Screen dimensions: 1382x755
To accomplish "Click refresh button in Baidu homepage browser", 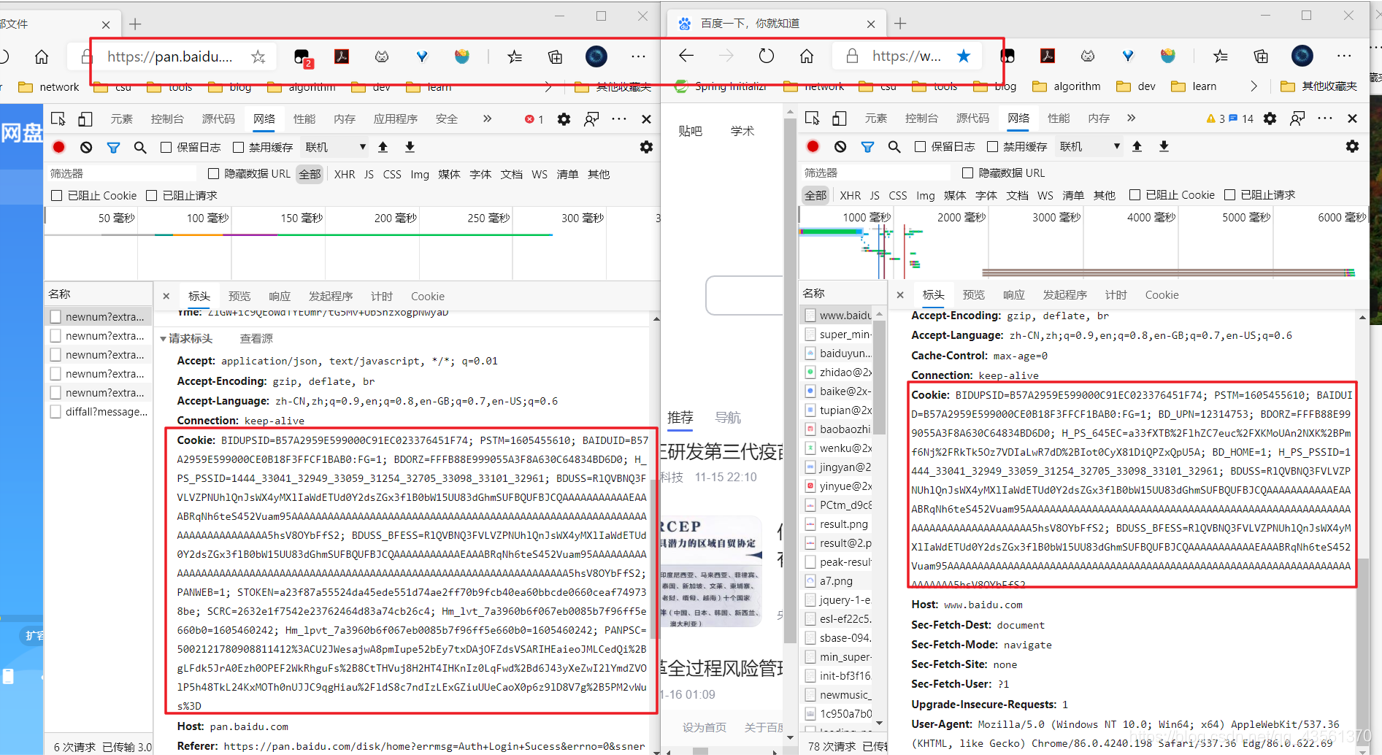I will pyautogui.click(x=766, y=56).
